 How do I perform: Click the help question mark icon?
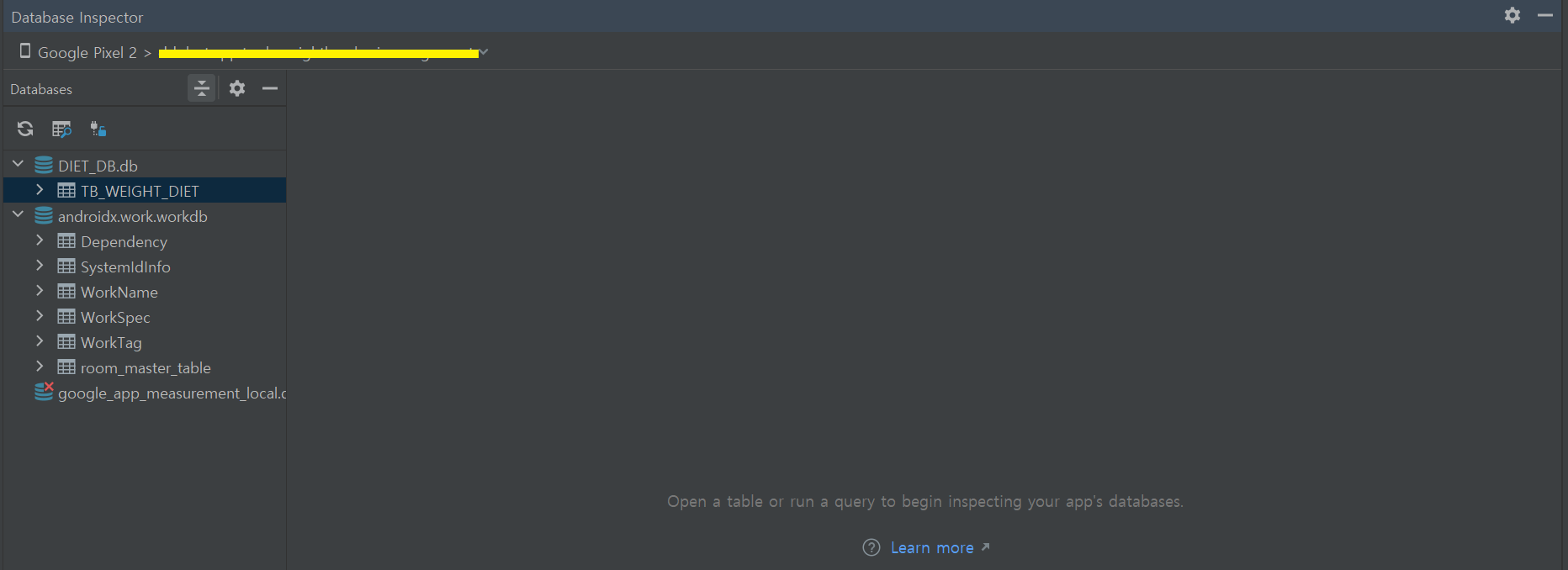871,548
